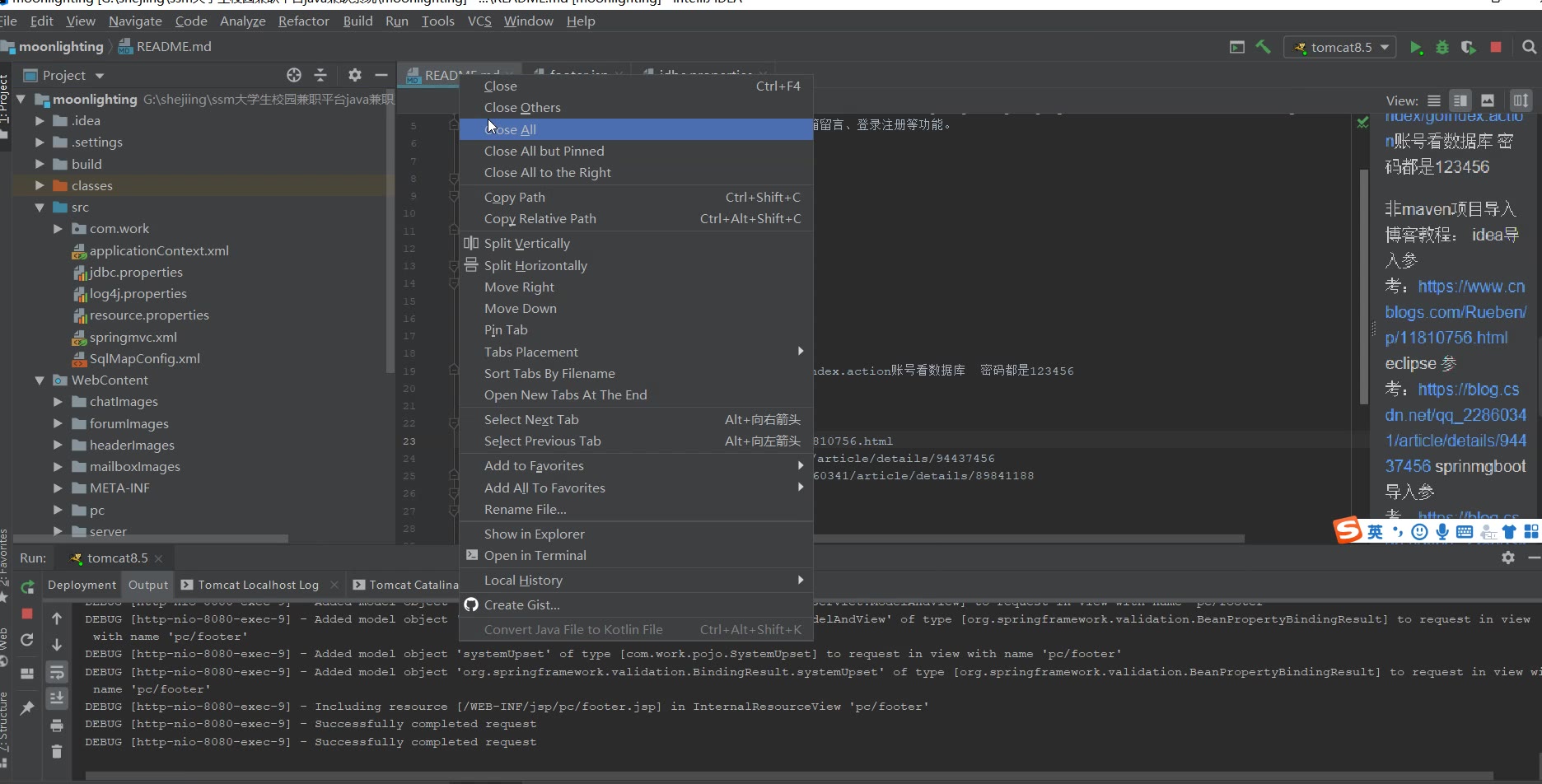Open the jdbc.properties file in the tree
The image size is (1542, 784).
(x=136, y=273)
